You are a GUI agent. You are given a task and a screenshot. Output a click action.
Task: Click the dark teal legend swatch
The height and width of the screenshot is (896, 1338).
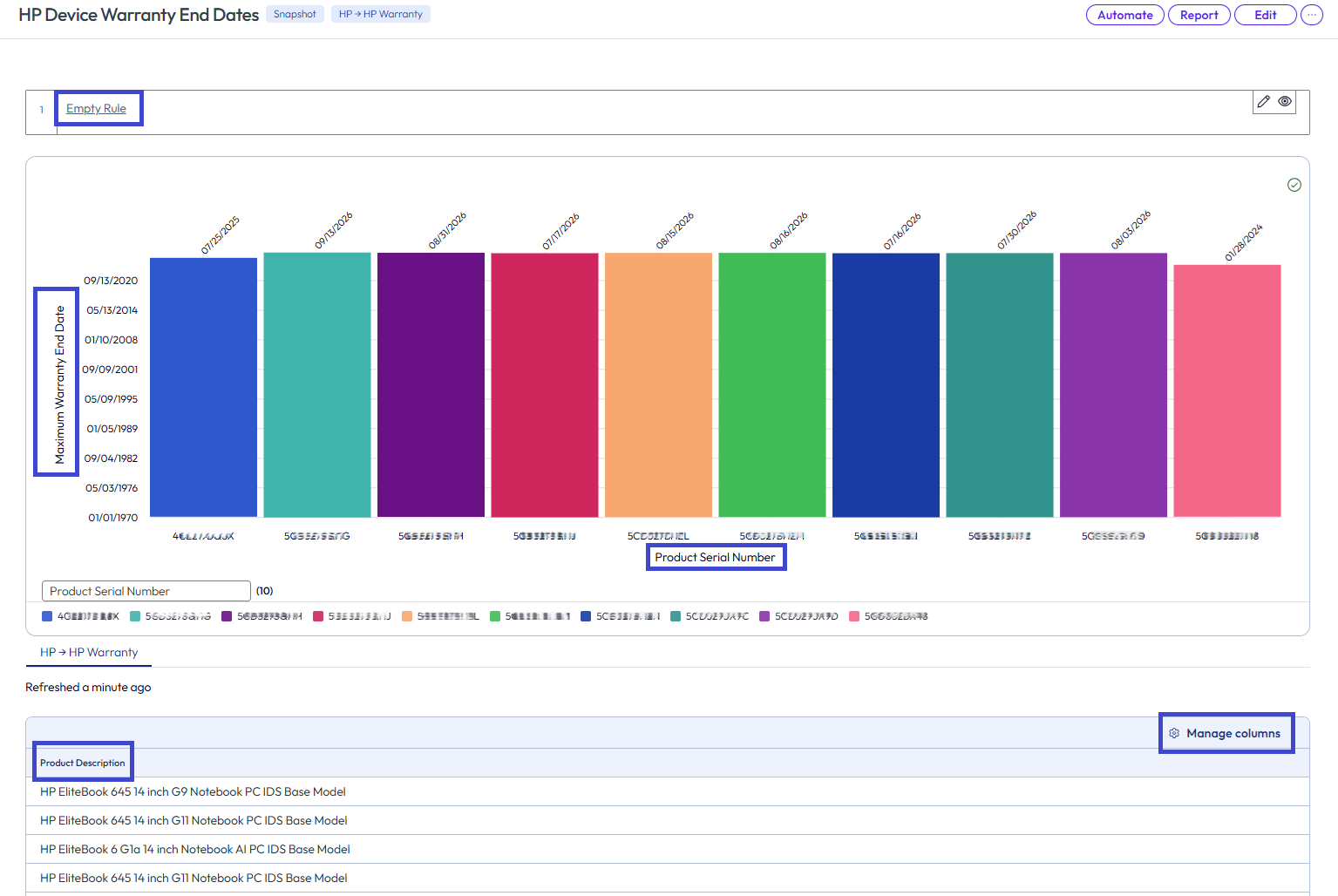click(676, 616)
